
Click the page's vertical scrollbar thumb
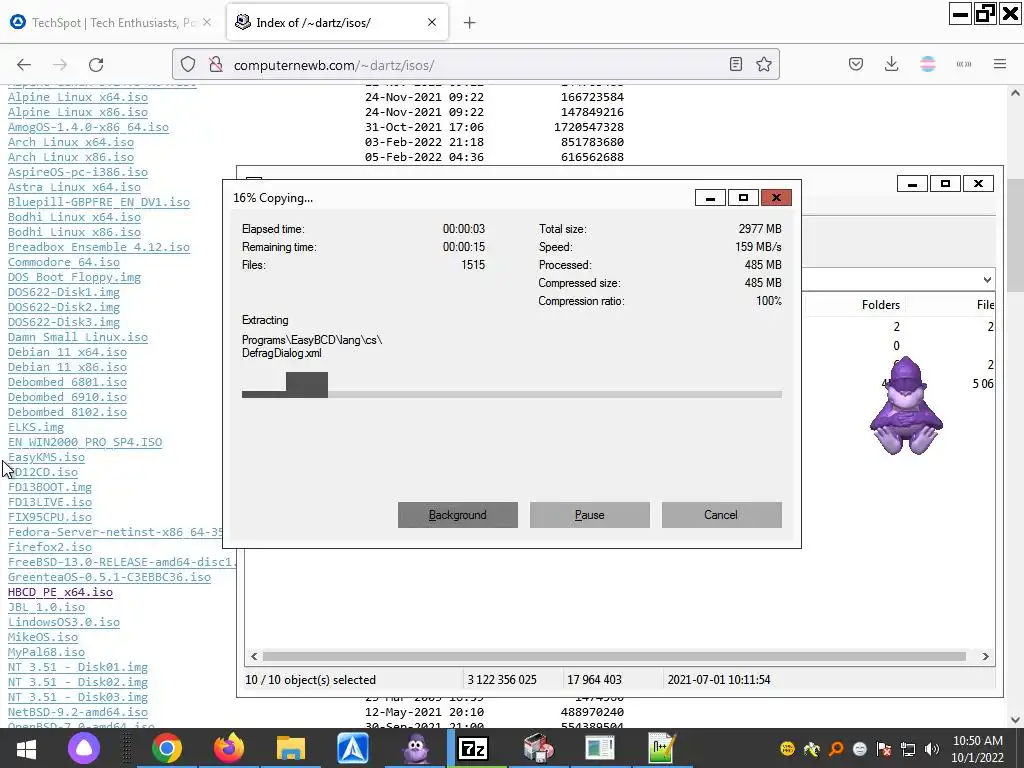1015,235
